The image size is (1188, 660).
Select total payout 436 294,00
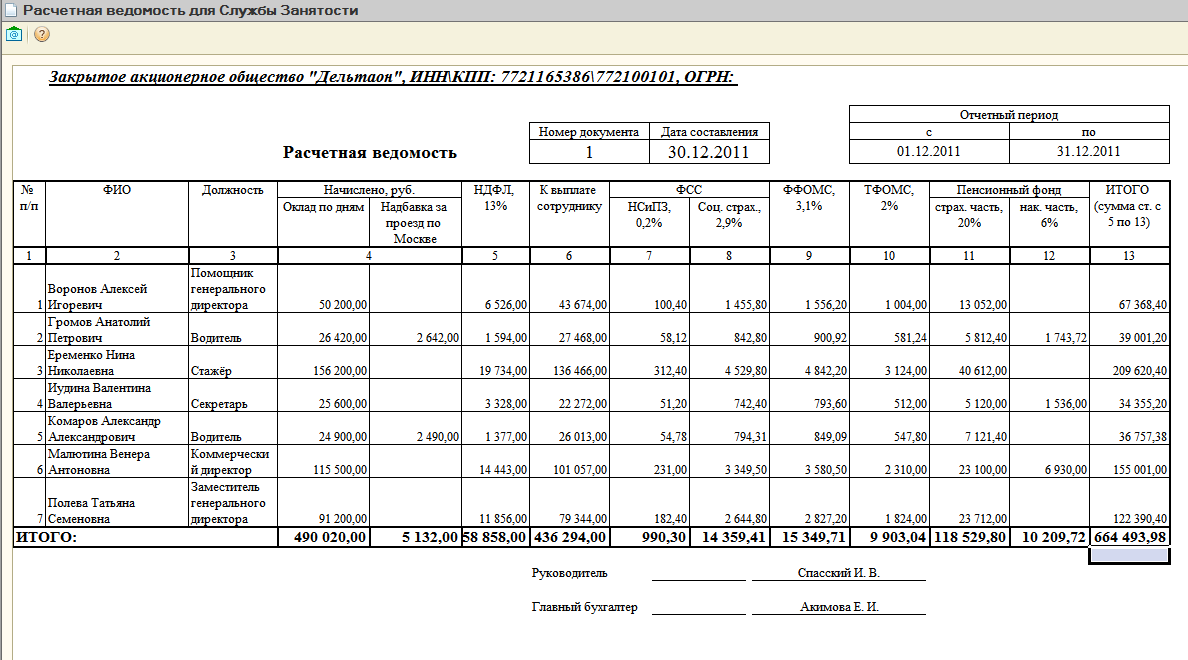[570, 537]
